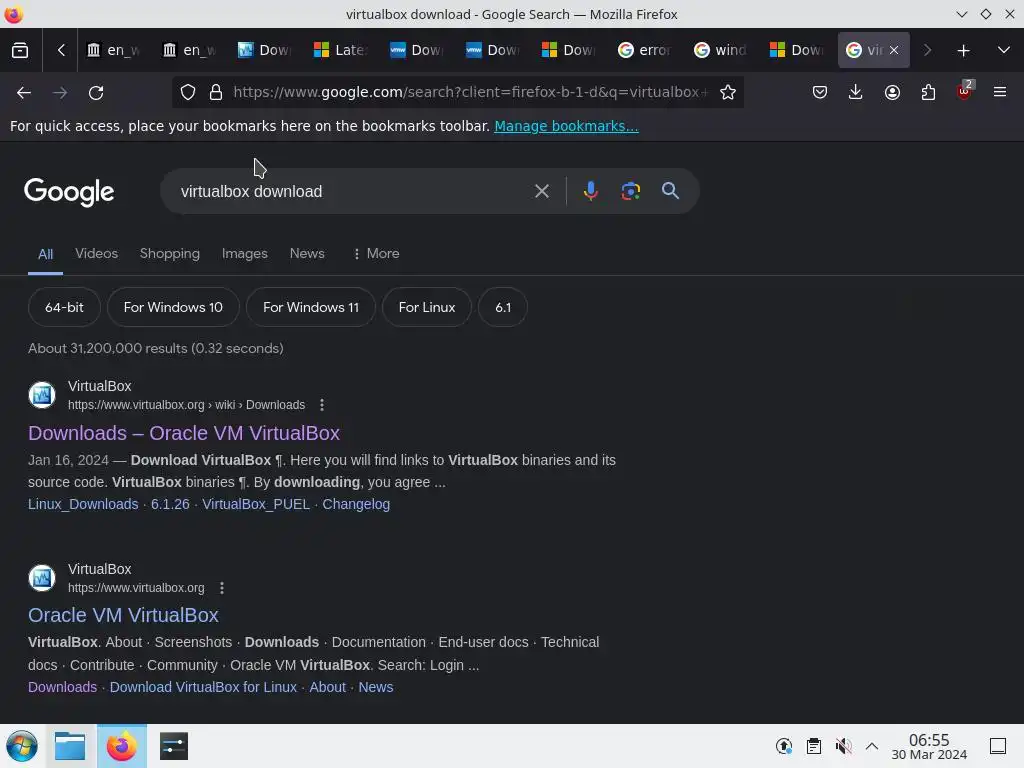Open the About sitelink
Screen dimensions: 1024x768
point(328,687)
